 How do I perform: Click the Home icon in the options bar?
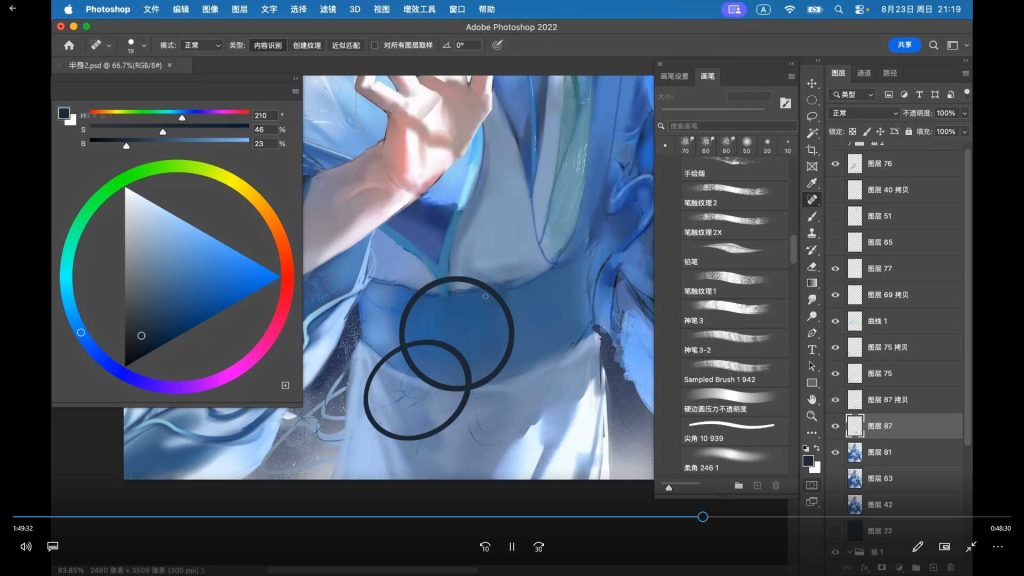(69, 45)
